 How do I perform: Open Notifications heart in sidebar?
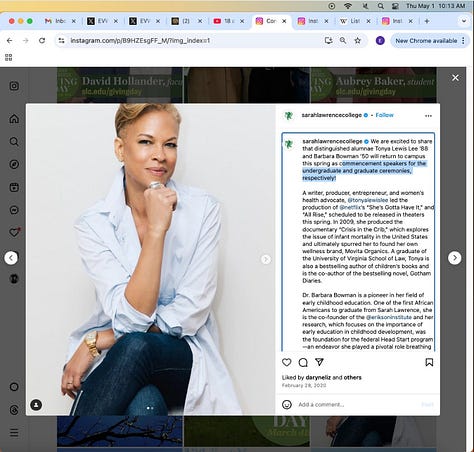click(x=14, y=232)
